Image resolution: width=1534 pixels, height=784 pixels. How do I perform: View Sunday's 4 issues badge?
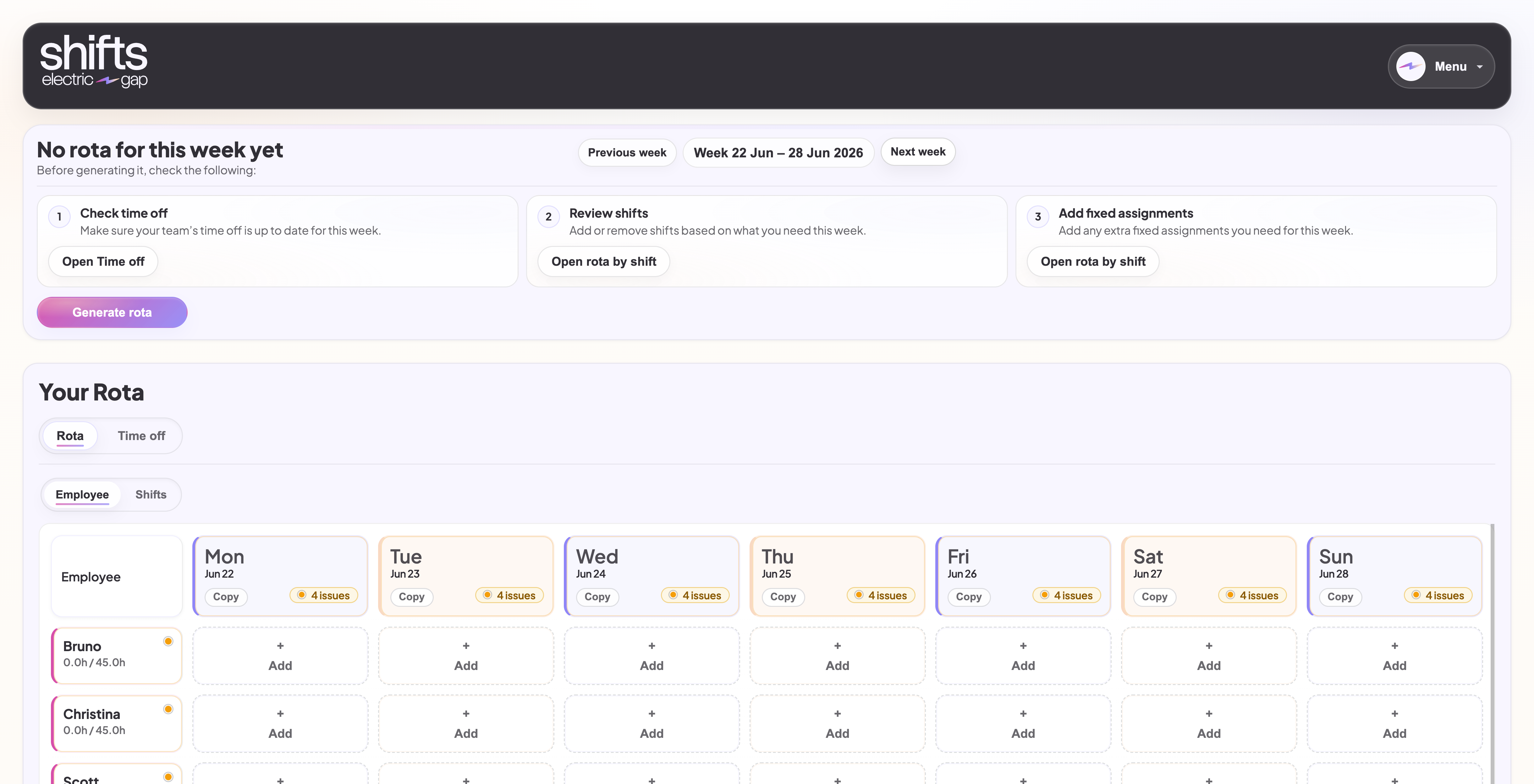[1439, 595]
